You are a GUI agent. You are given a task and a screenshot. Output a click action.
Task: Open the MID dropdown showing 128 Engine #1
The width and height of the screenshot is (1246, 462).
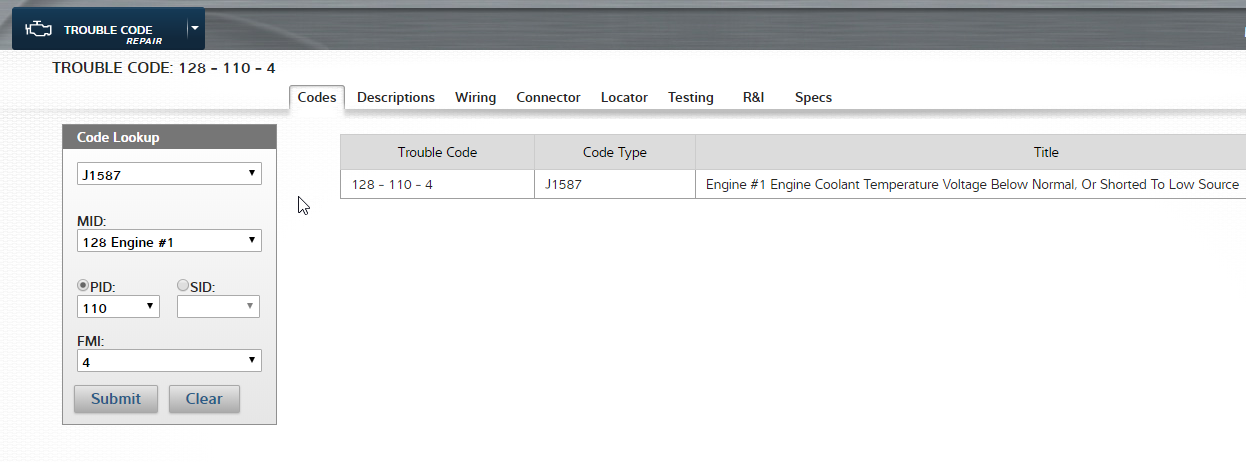click(x=169, y=241)
